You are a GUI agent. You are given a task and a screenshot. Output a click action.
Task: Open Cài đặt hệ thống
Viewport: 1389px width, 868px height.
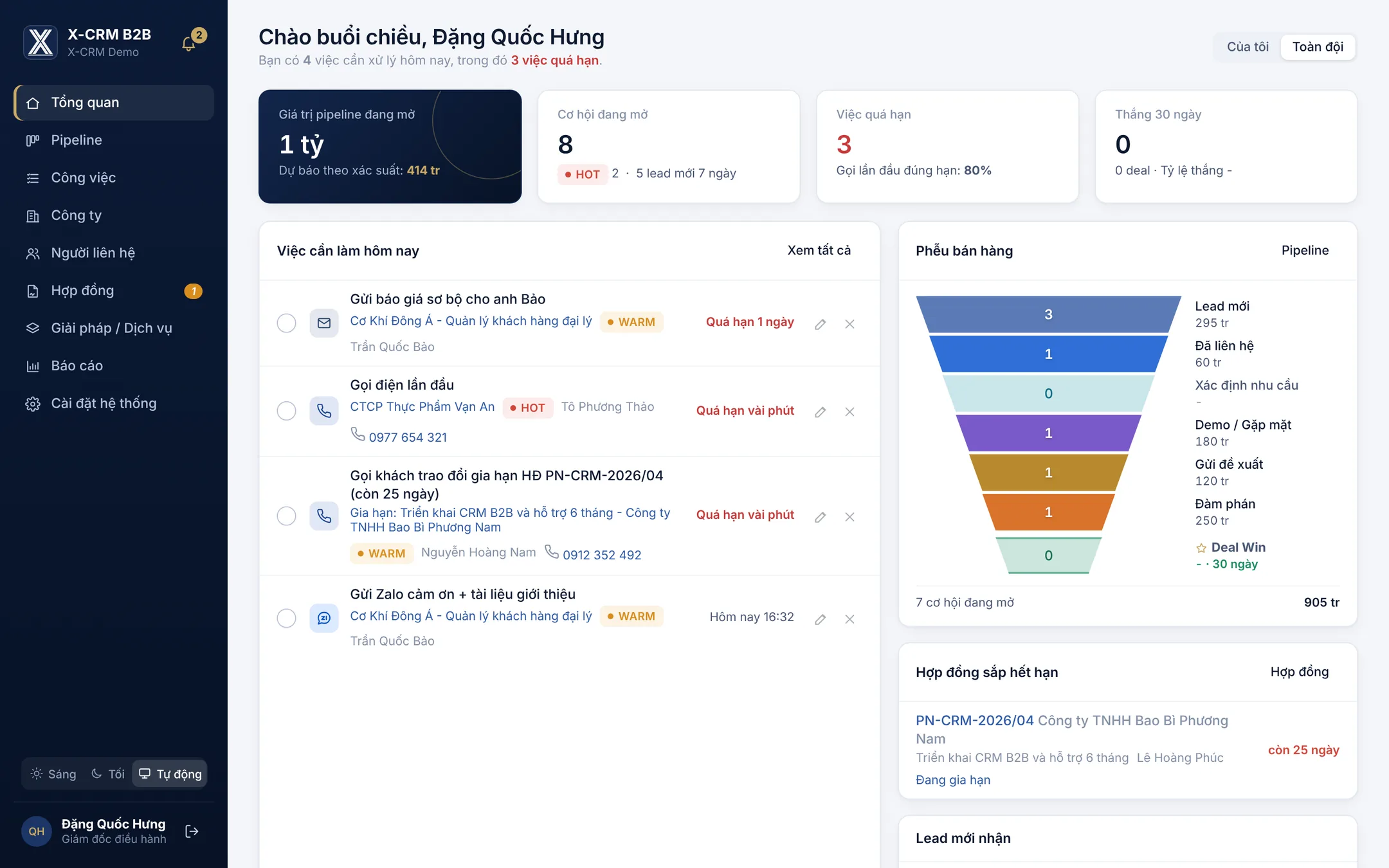(114, 403)
